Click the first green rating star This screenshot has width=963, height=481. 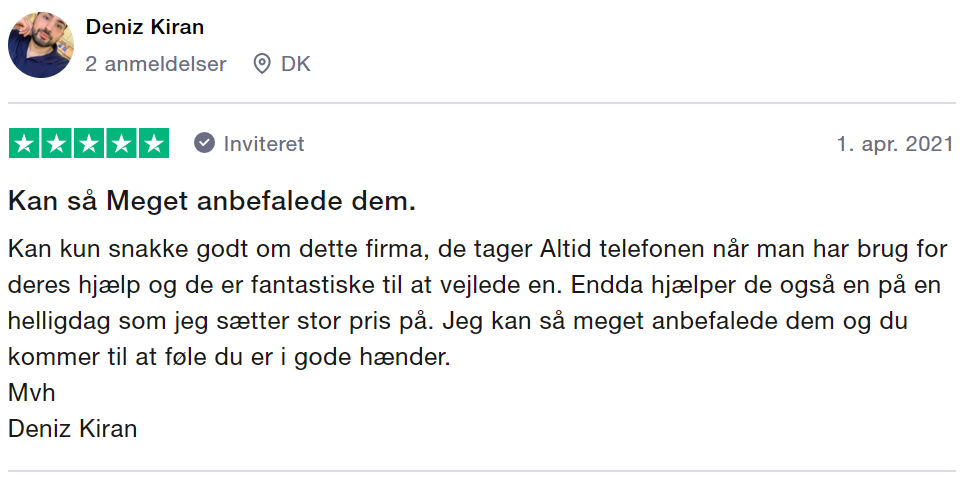tap(25, 144)
